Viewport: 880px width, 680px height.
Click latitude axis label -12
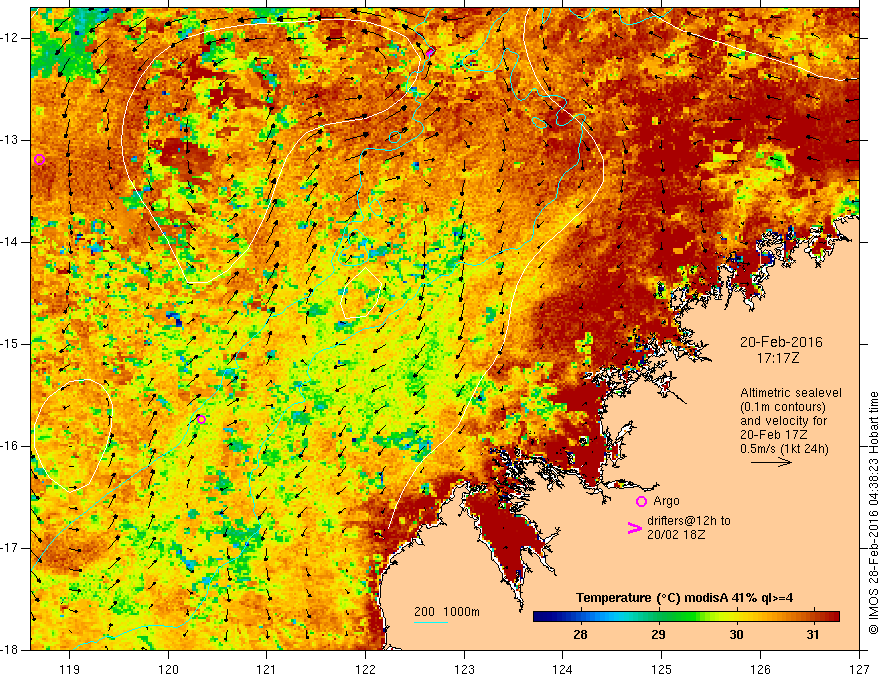click(x=9, y=38)
